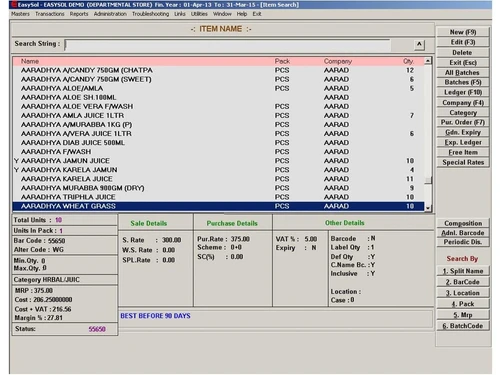Search by 5. Mrp

(463, 315)
